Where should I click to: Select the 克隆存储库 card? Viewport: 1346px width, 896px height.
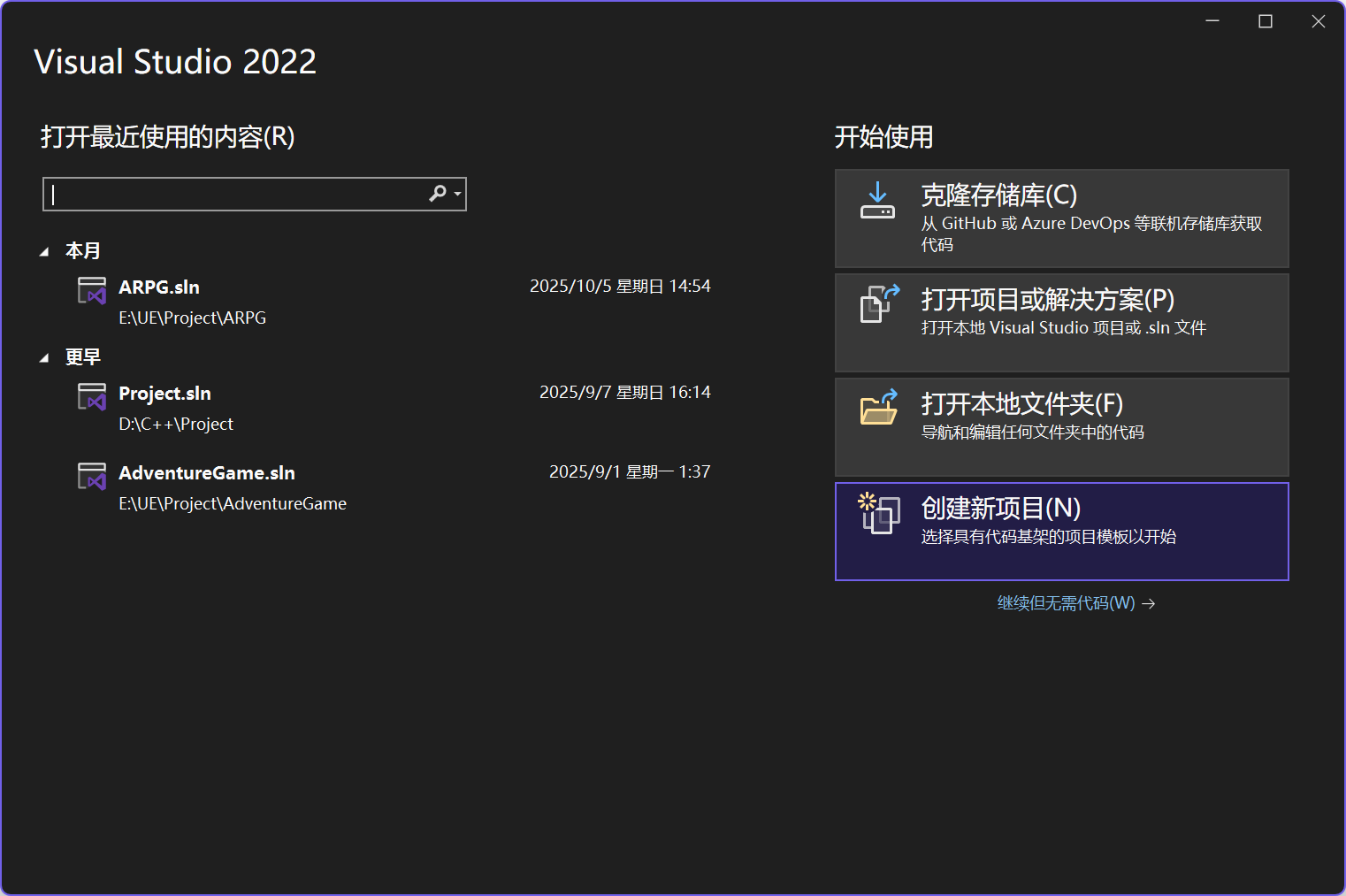(1061, 218)
